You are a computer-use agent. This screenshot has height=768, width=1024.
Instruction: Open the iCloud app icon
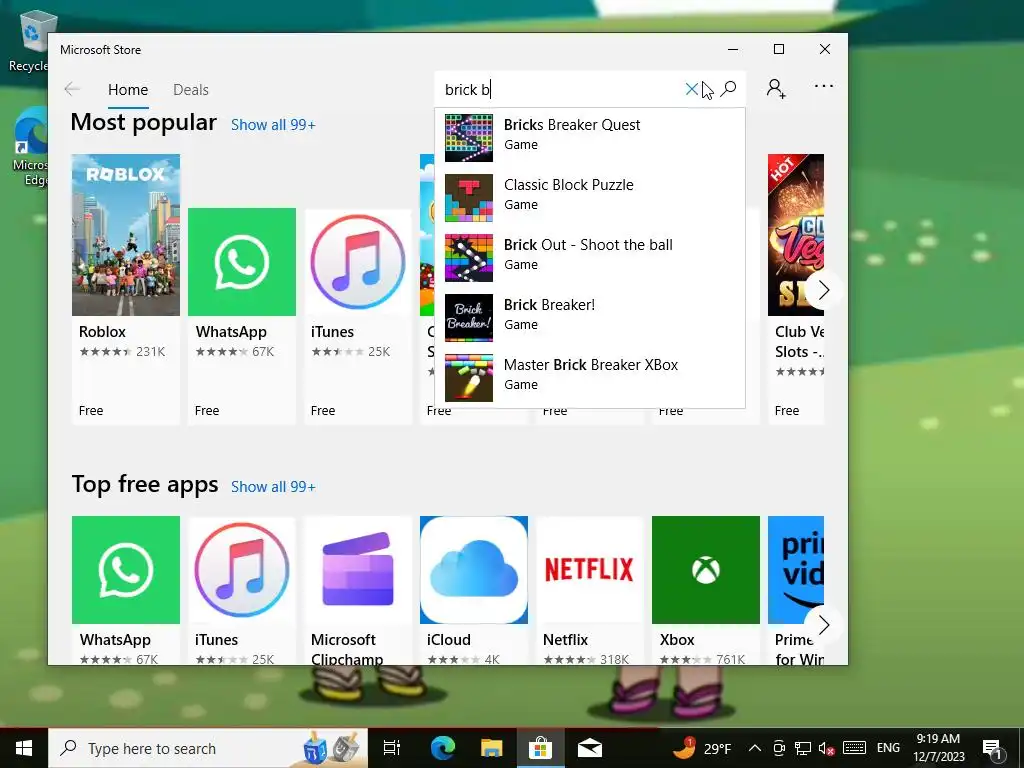(474, 569)
